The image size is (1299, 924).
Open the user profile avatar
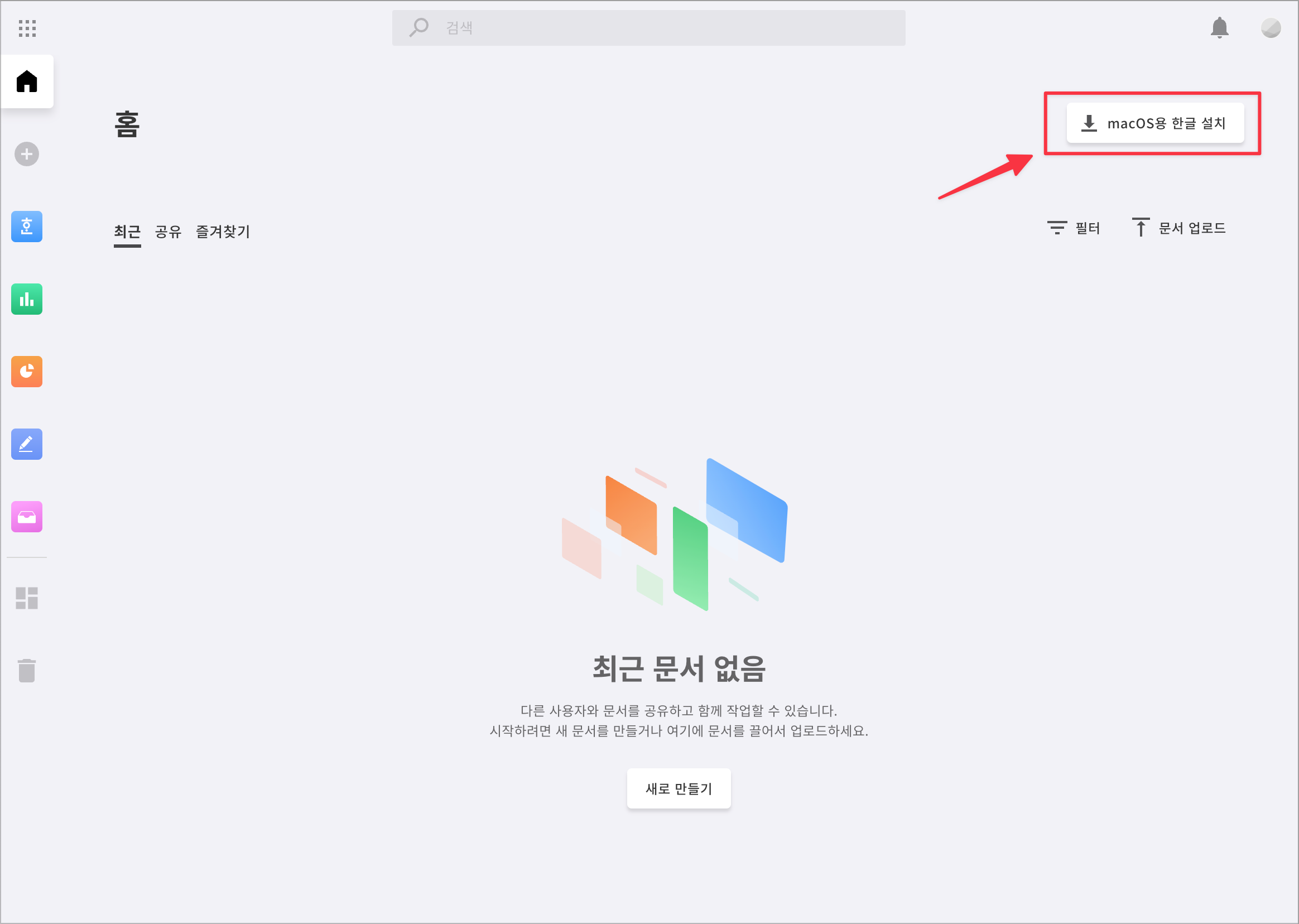coord(1271,28)
